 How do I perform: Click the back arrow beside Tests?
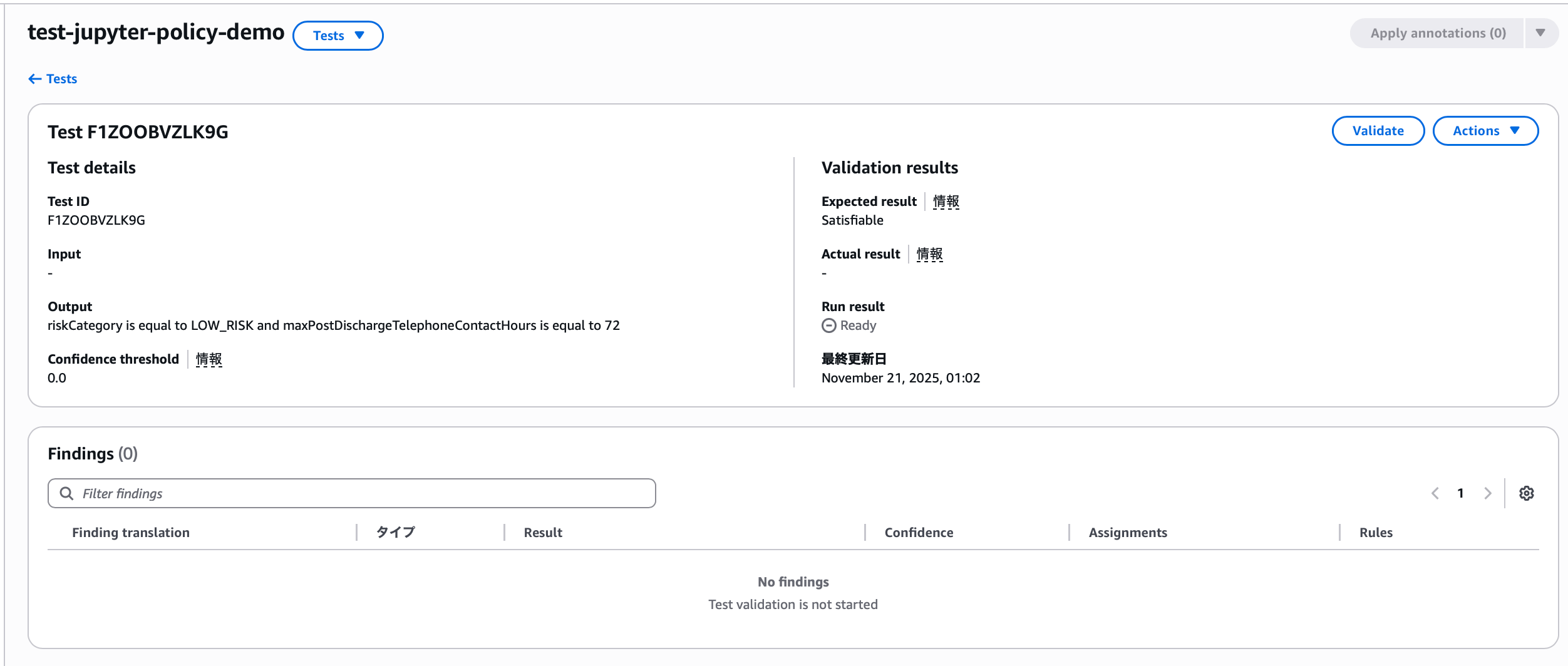[x=35, y=79]
